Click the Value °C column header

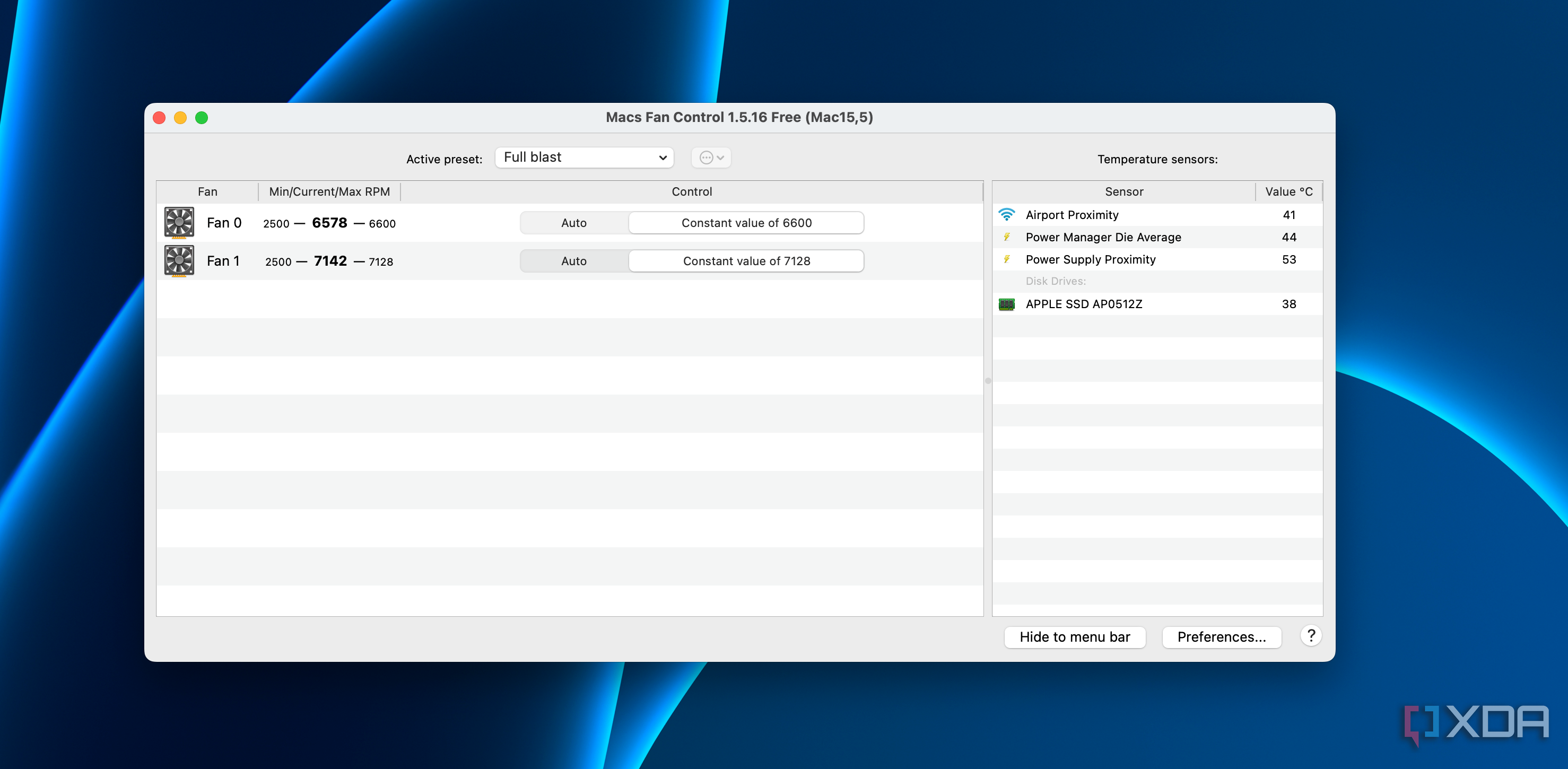pyautogui.click(x=1288, y=191)
